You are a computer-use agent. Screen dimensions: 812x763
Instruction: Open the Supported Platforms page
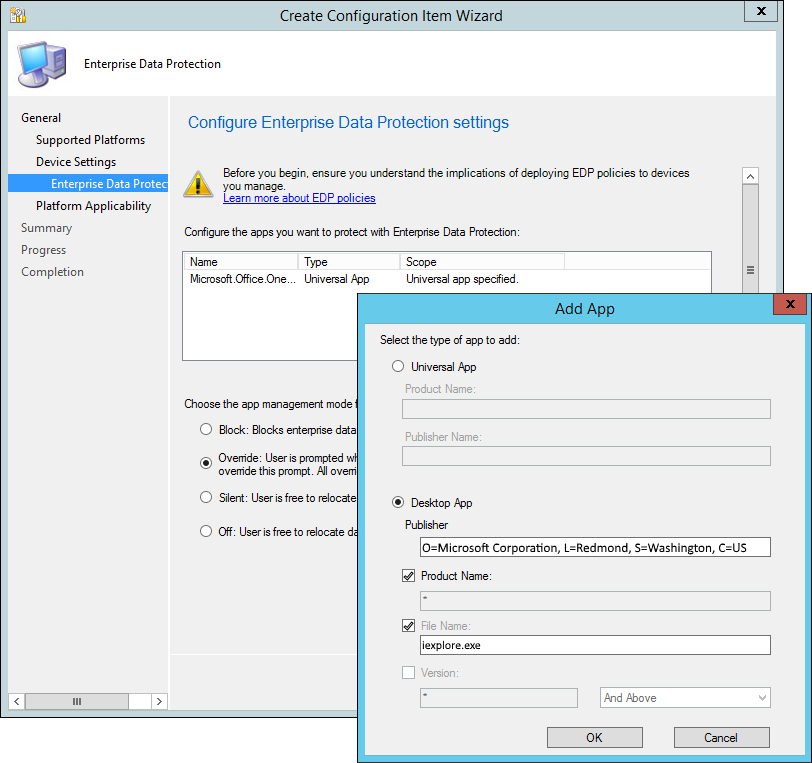click(x=90, y=140)
